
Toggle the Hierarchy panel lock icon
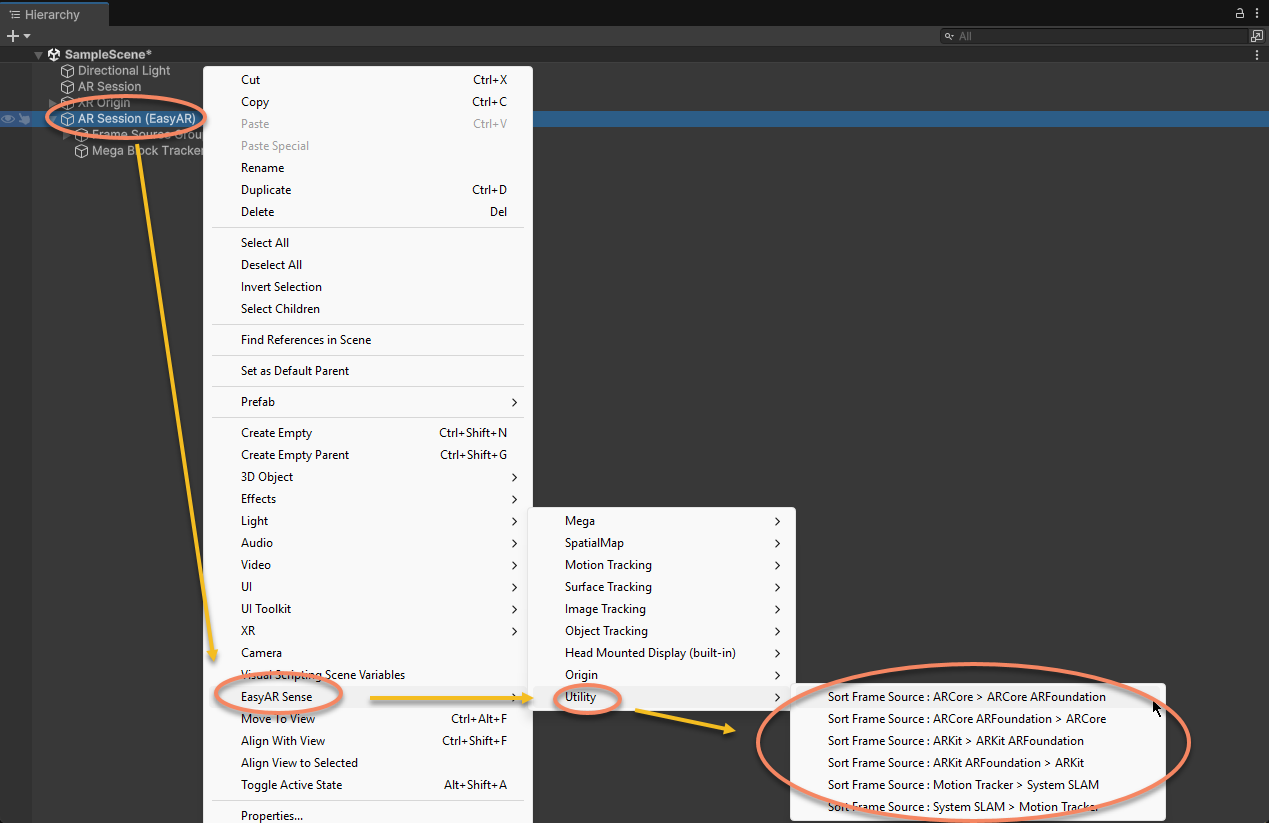(1240, 13)
